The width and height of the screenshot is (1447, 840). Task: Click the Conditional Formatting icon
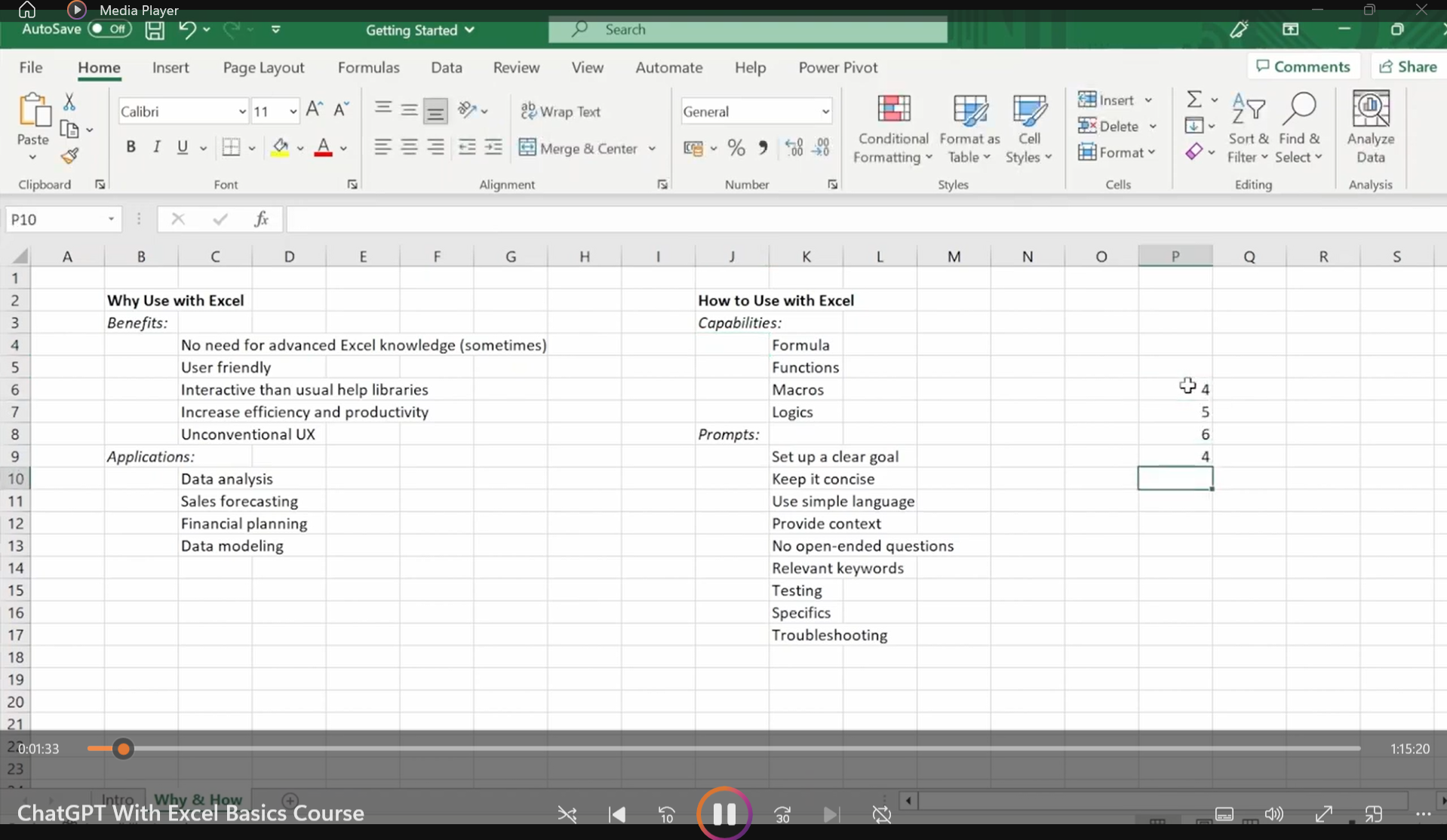pos(893,128)
